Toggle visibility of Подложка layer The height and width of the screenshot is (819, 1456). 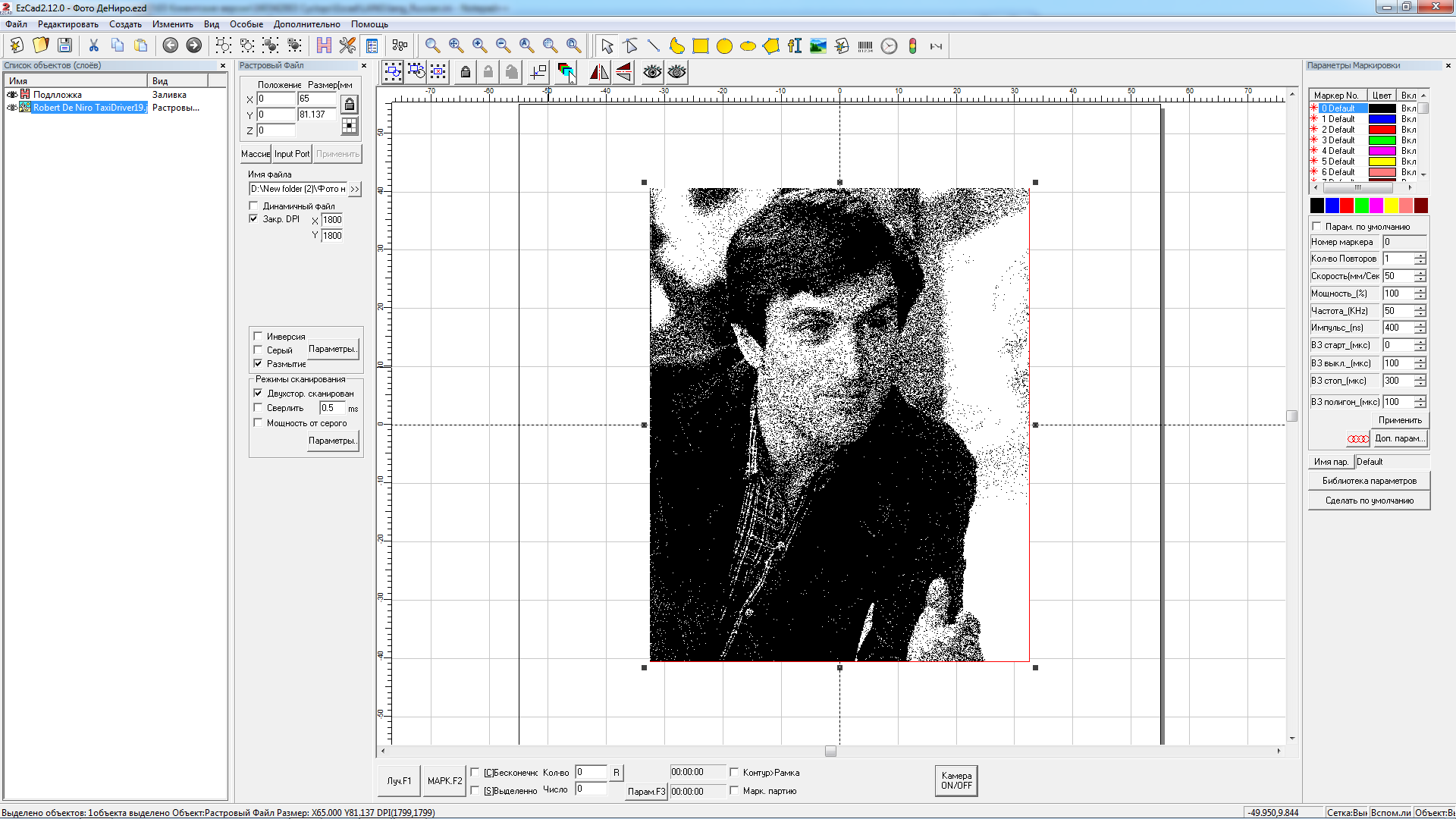[12, 95]
